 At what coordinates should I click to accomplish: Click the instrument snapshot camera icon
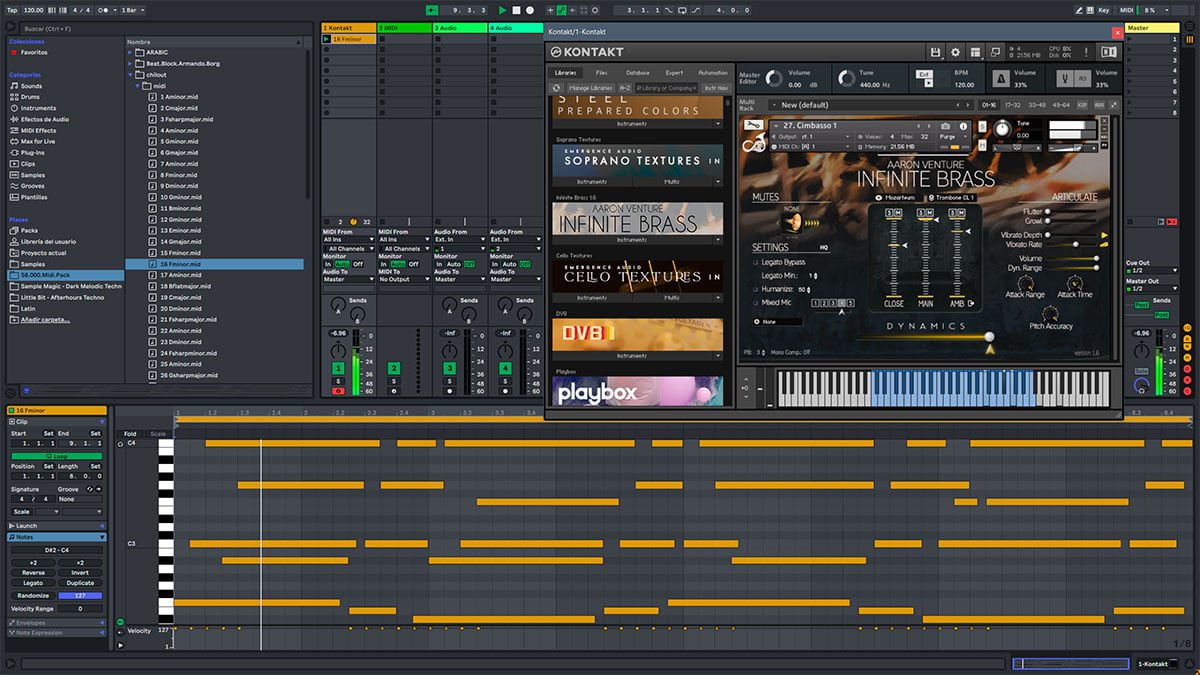946,126
